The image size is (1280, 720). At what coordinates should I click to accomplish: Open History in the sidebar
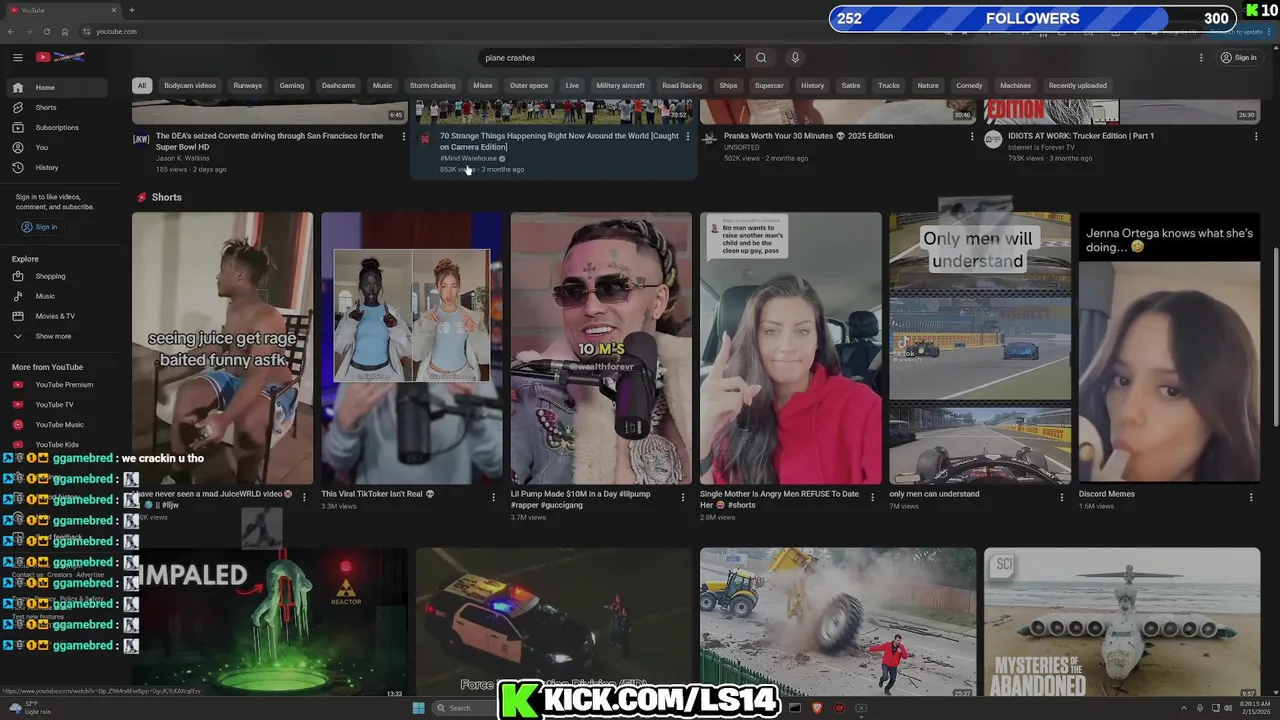coord(59,167)
